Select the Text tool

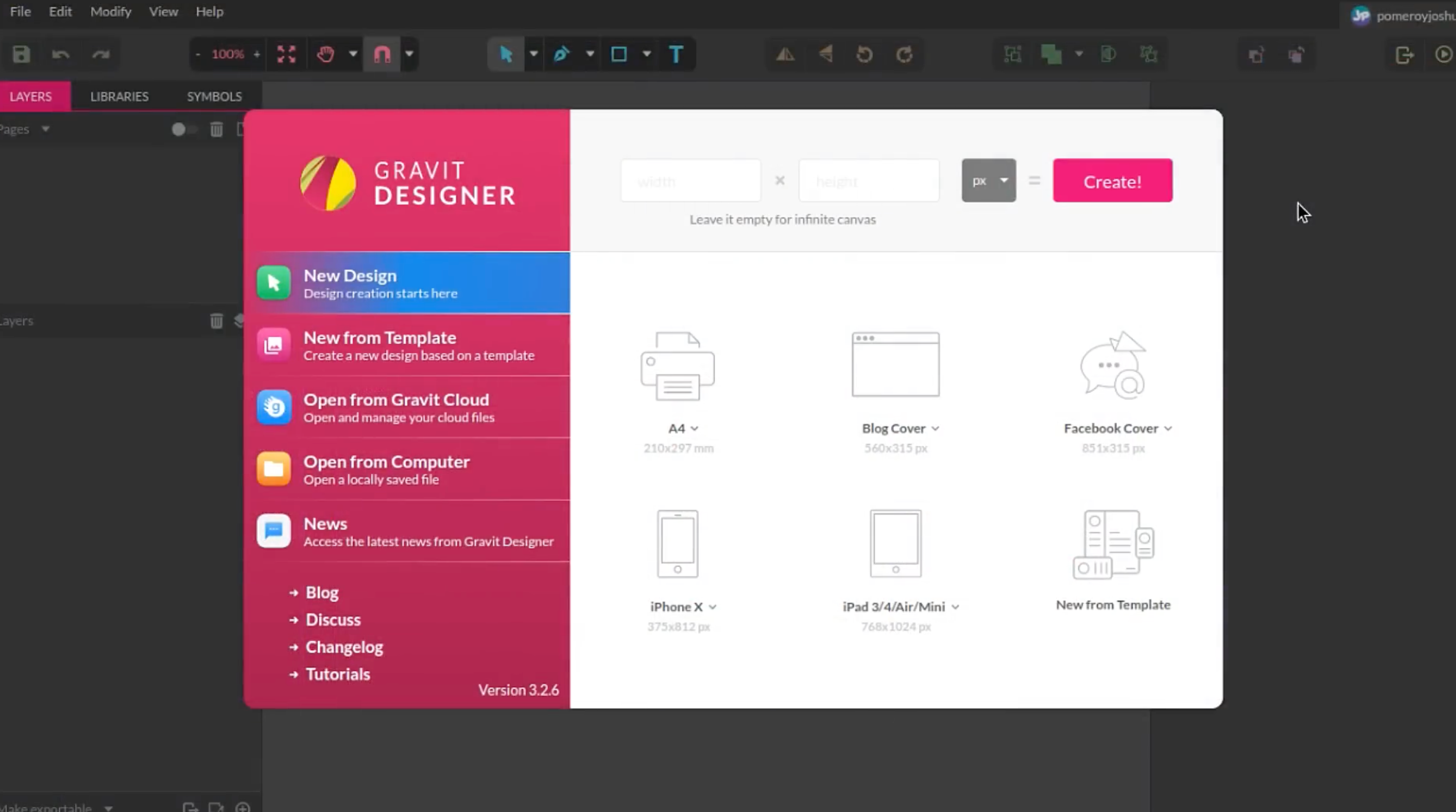[676, 54]
